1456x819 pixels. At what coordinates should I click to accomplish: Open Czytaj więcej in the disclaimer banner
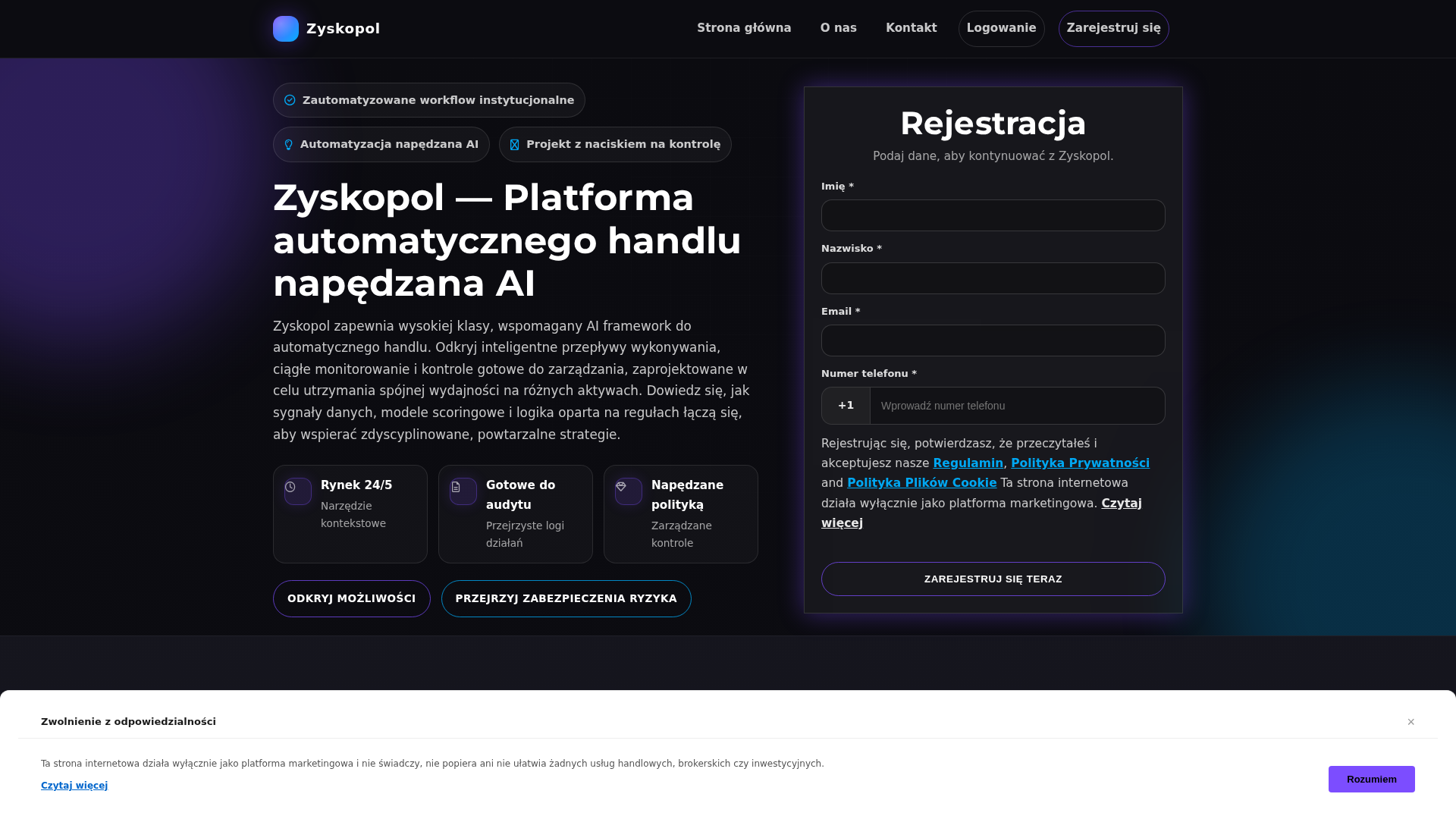click(74, 786)
